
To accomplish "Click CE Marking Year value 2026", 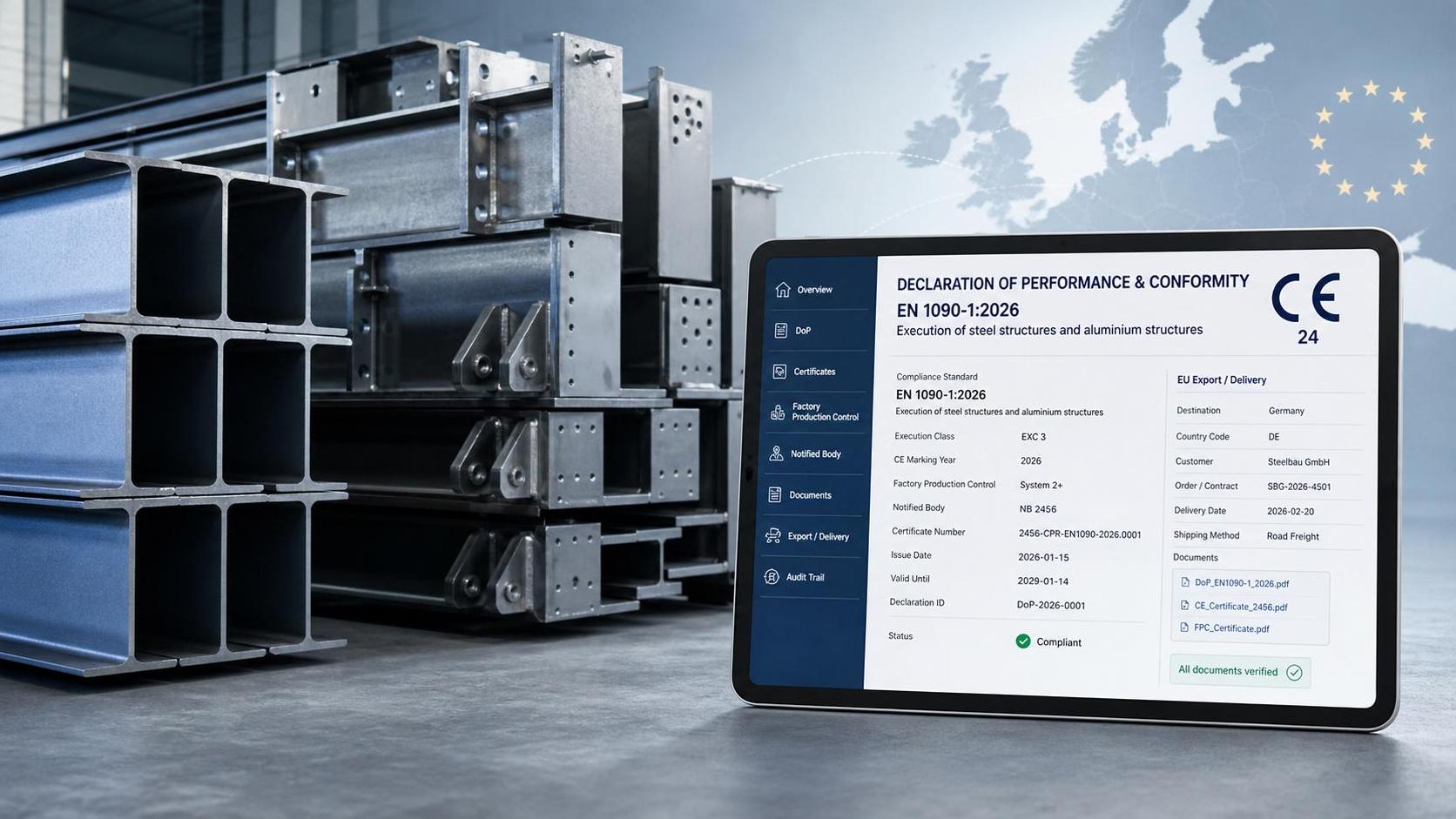I will (1031, 460).
